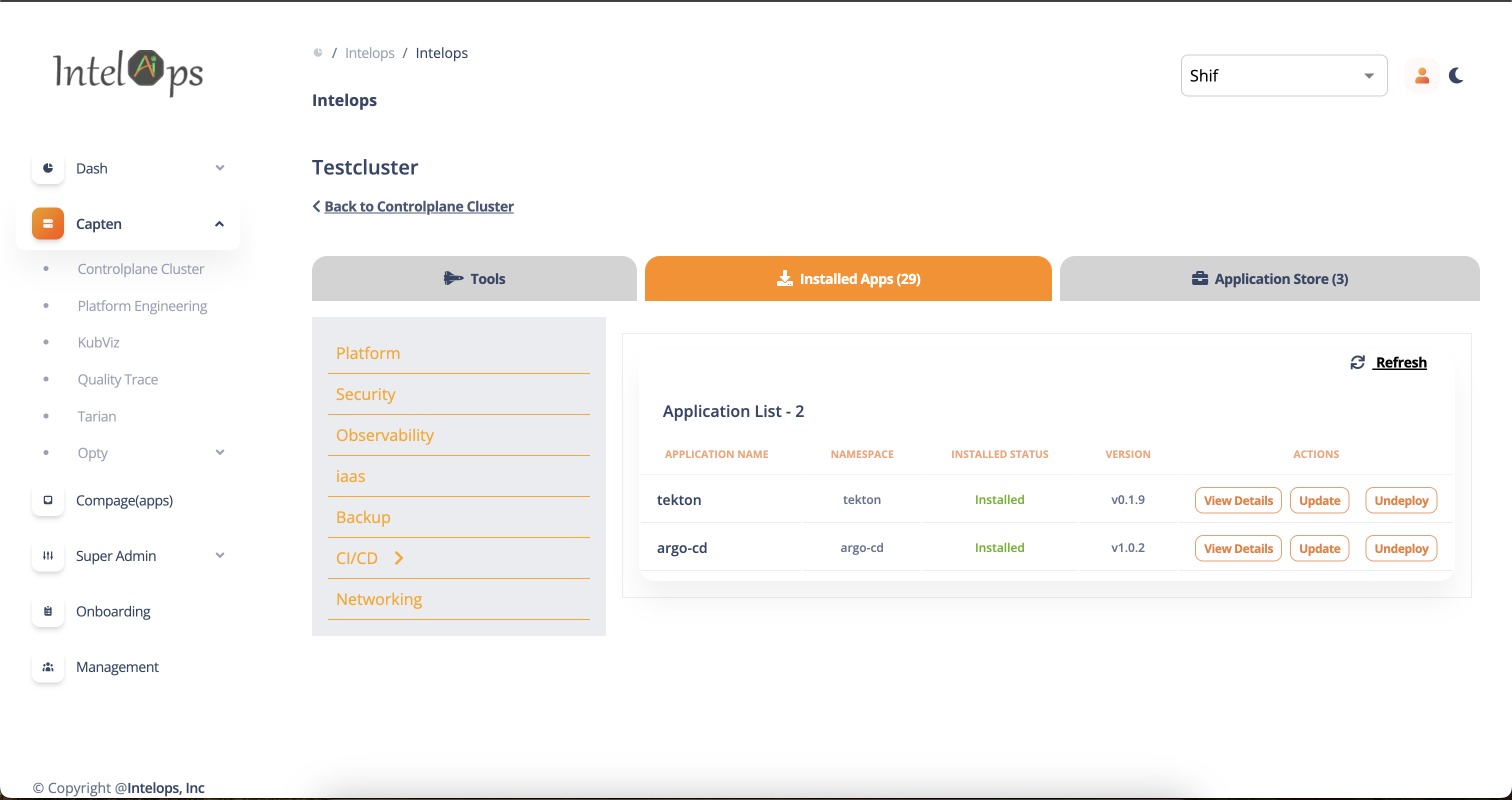
Task: Open the Application Store (3) tab
Action: coord(1269,278)
